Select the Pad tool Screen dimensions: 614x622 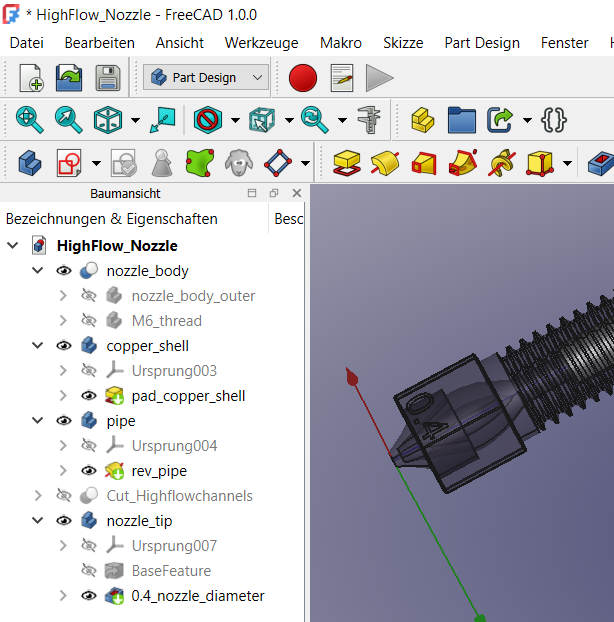click(x=347, y=163)
